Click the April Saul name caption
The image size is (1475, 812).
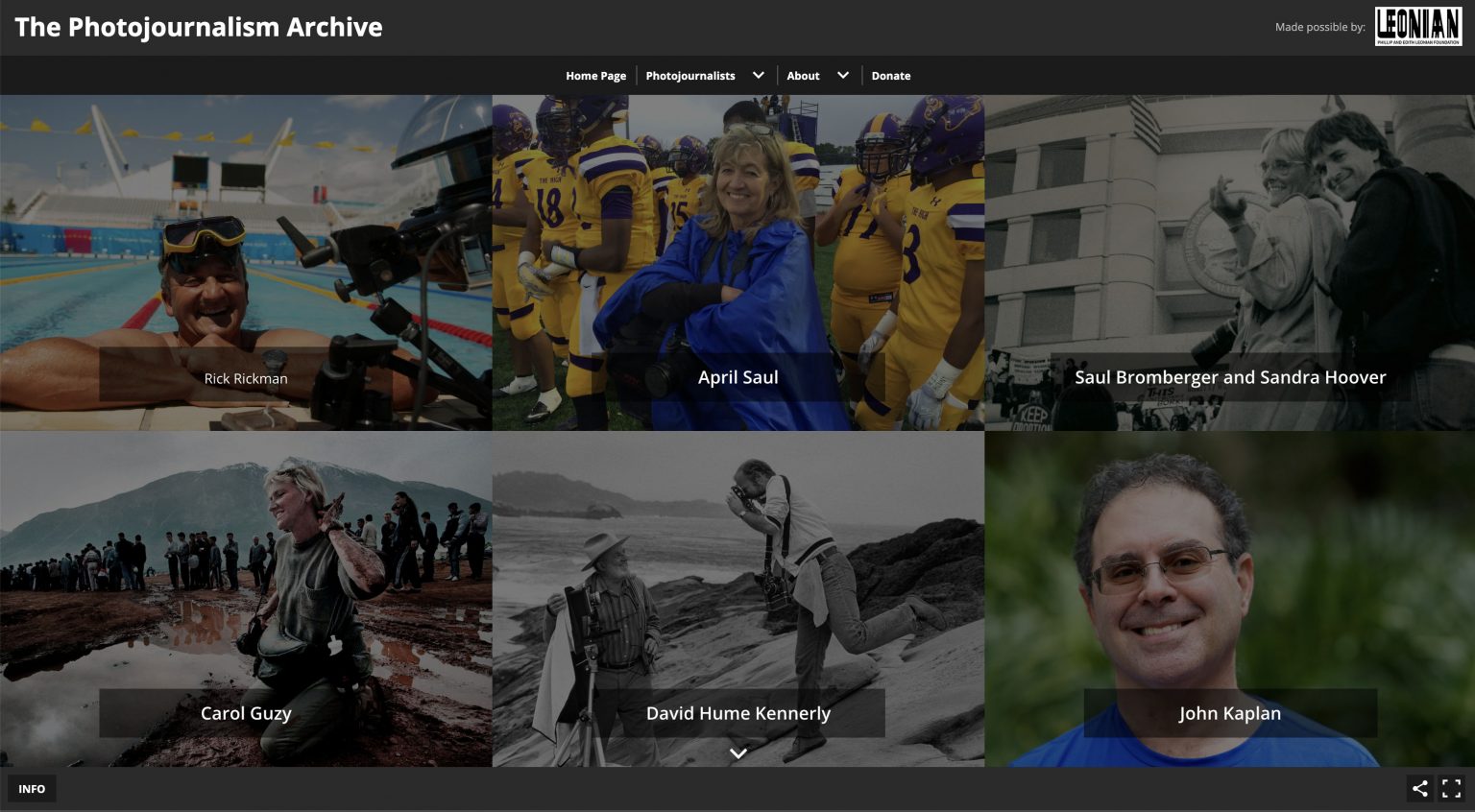[x=737, y=377]
